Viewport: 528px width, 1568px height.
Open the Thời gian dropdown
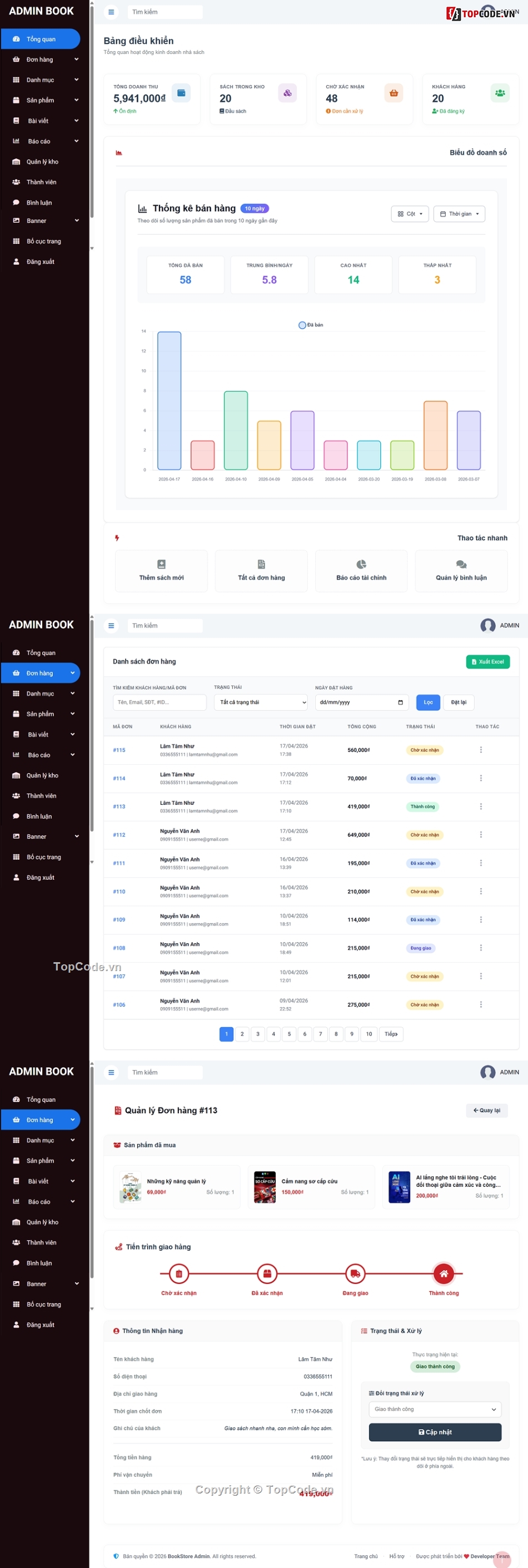[x=459, y=213]
